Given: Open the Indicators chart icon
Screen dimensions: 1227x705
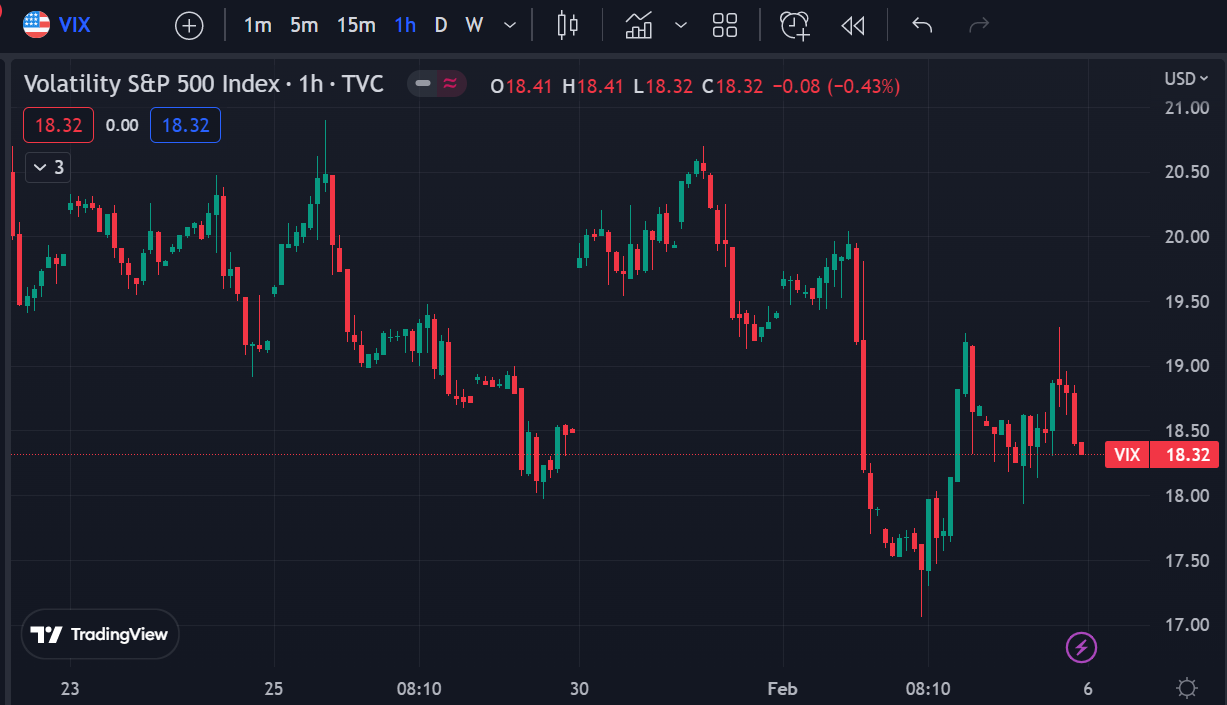Looking at the screenshot, I should pos(639,25).
